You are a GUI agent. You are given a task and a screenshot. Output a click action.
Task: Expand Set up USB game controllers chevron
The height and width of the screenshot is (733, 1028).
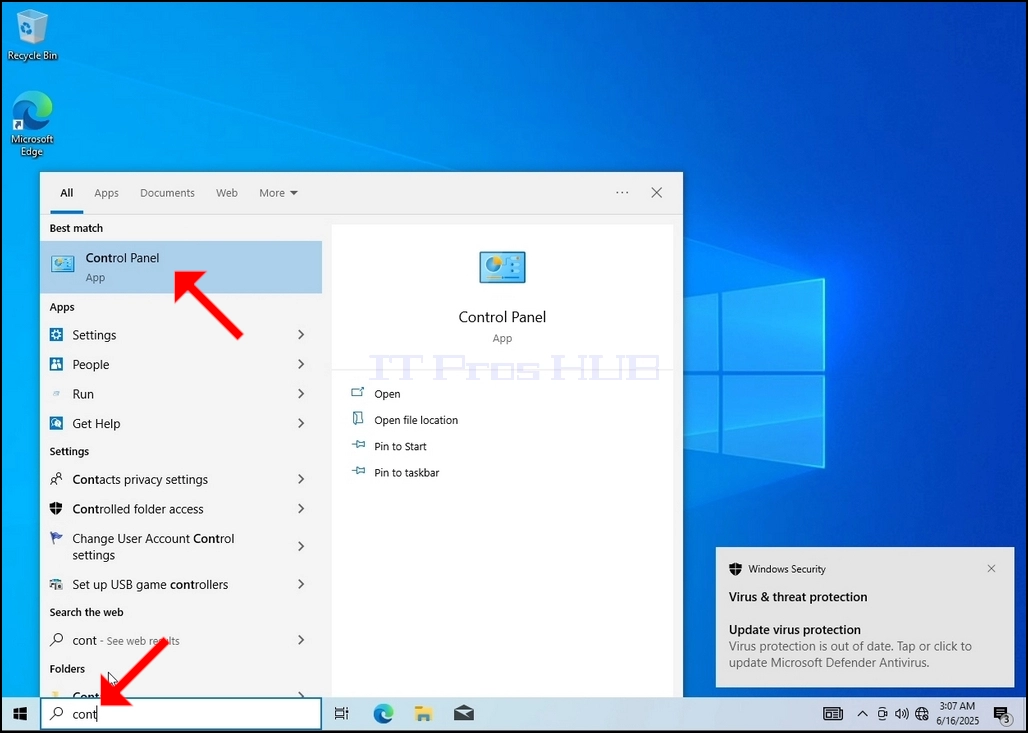coord(301,584)
